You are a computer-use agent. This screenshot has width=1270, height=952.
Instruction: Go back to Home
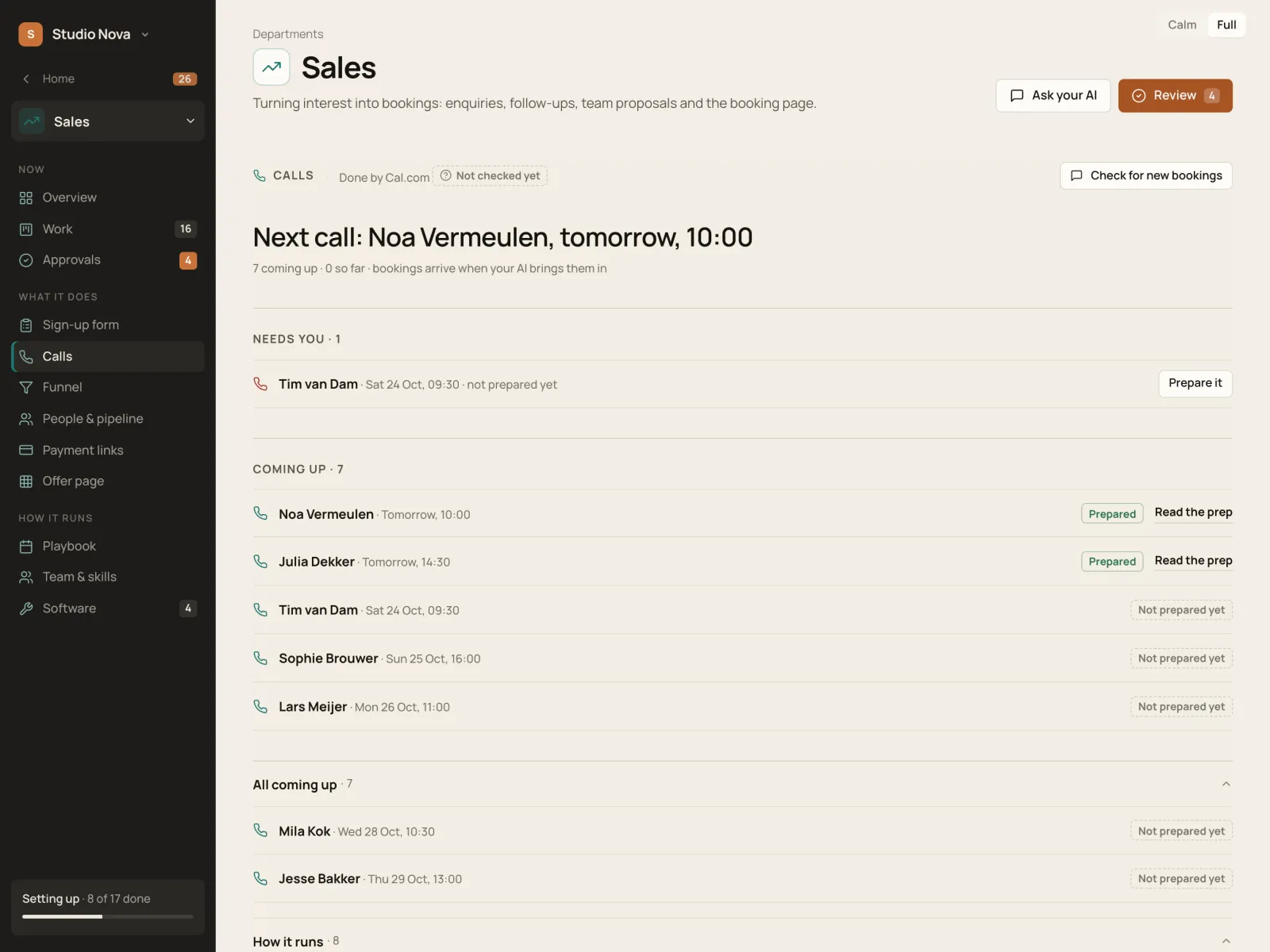pyautogui.click(x=108, y=79)
